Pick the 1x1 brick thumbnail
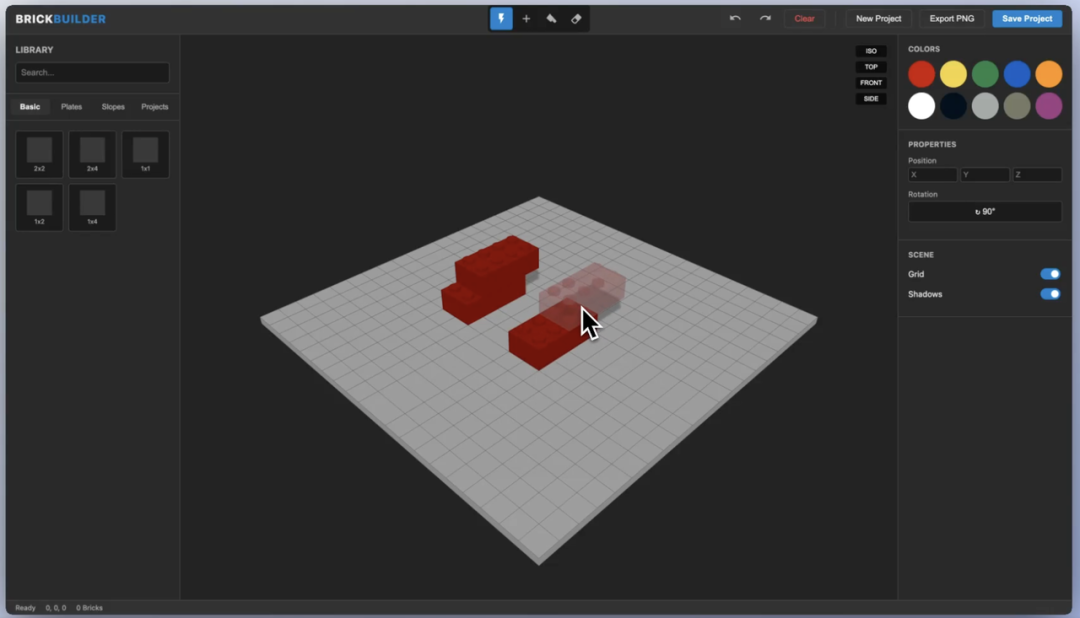1080x618 pixels. tap(145, 154)
